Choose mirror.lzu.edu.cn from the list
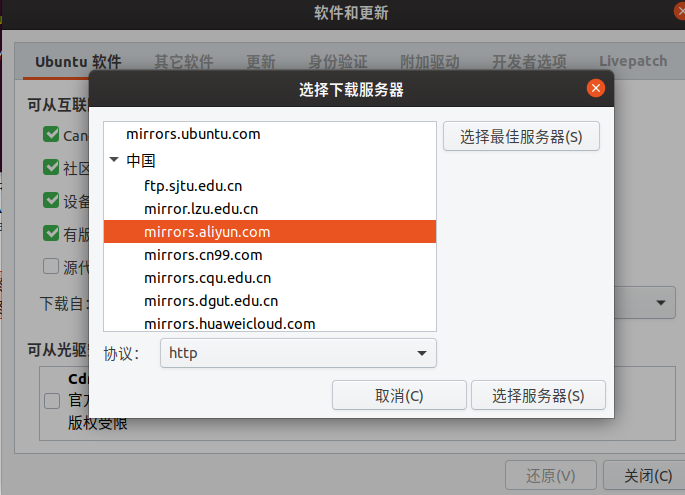The height and width of the screenshot is (495, 685). click(270, 209)
